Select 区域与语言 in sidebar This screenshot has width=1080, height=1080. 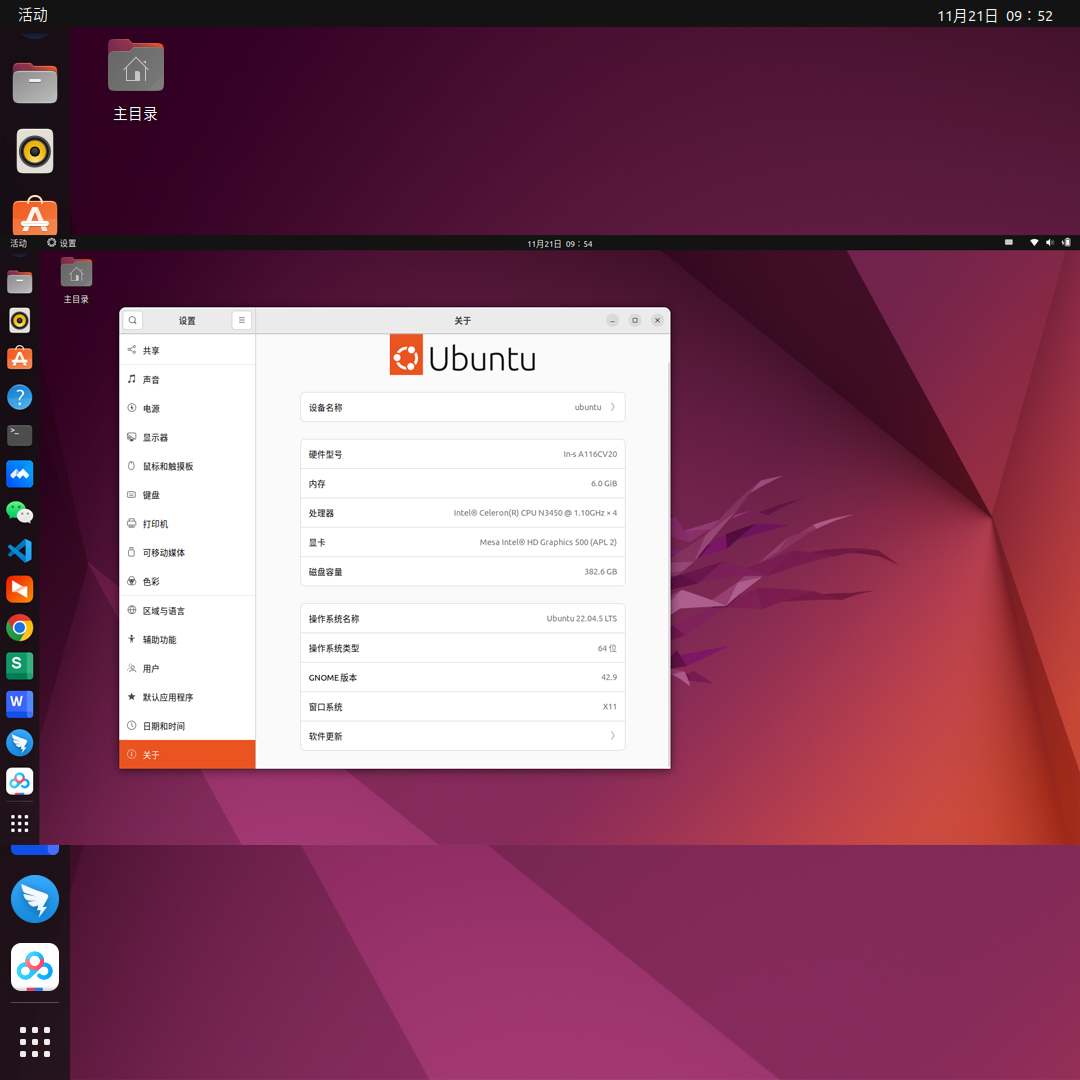(x=187, y=610)
